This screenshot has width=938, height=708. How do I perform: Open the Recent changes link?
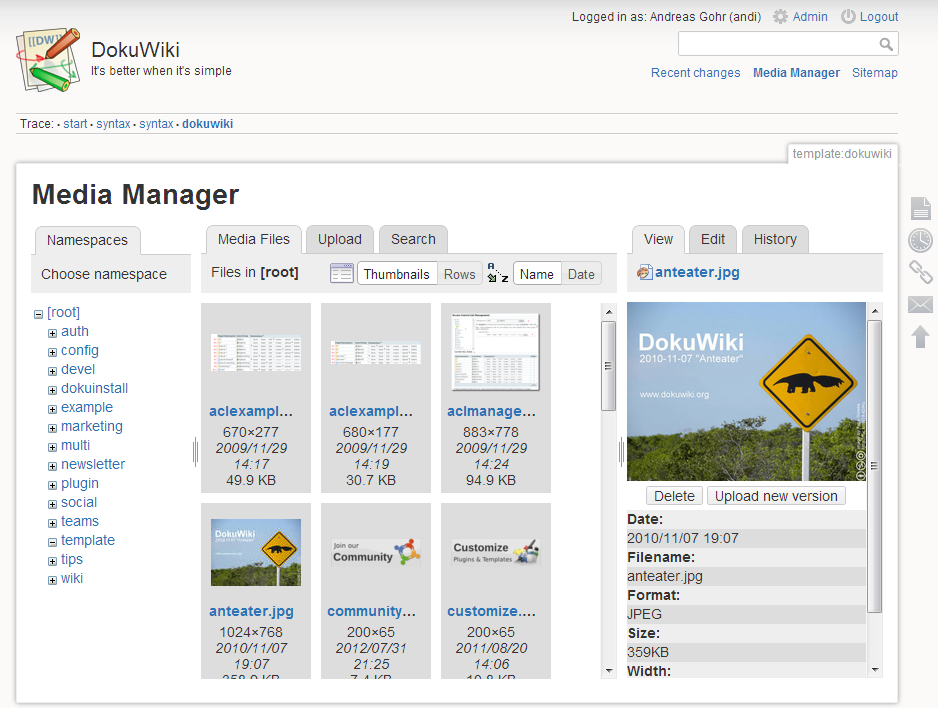click(x=695, y=73)
